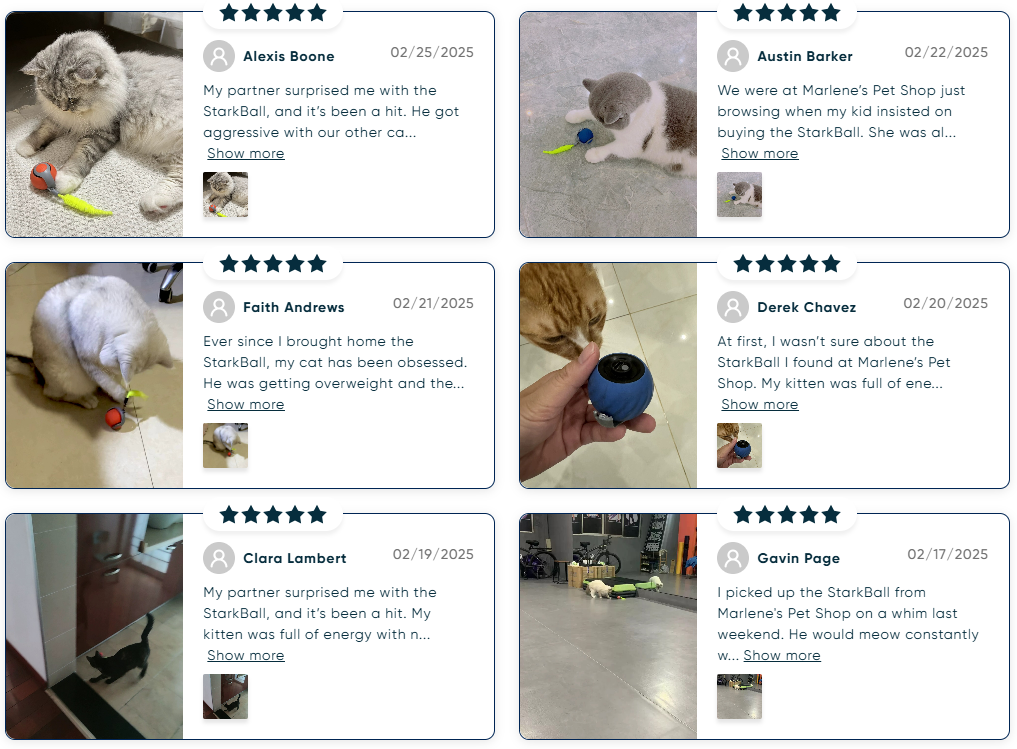Image resolution: width=1017 pixels, height=749 pixels.
Task: Click the star rating above Alexis Boone's review
Action: (273, 12)
